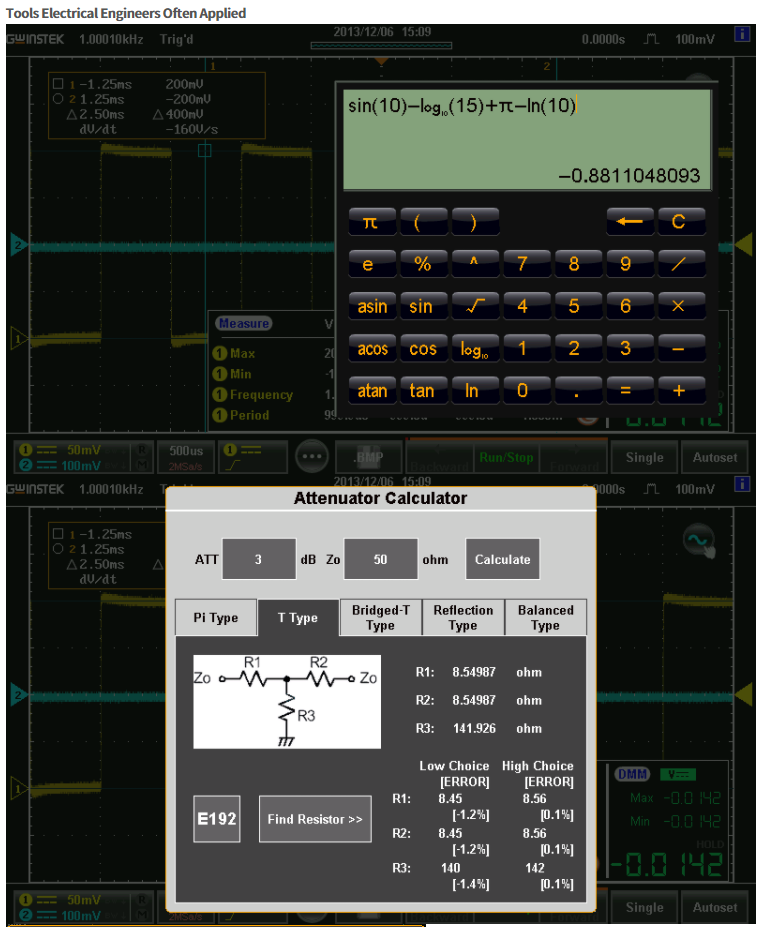Click the Calculate button in Attenuator Calculator

[502, 560]
